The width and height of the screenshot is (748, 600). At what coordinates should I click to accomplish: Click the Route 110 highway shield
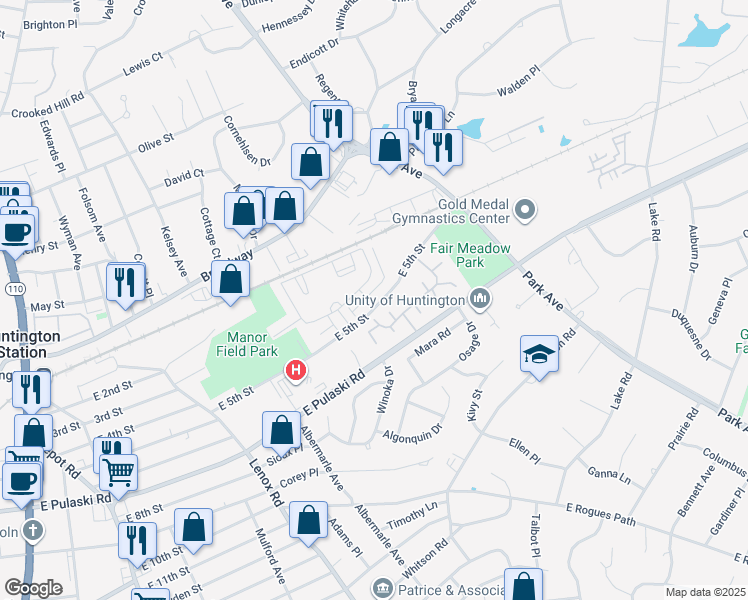tap(15, 289)
